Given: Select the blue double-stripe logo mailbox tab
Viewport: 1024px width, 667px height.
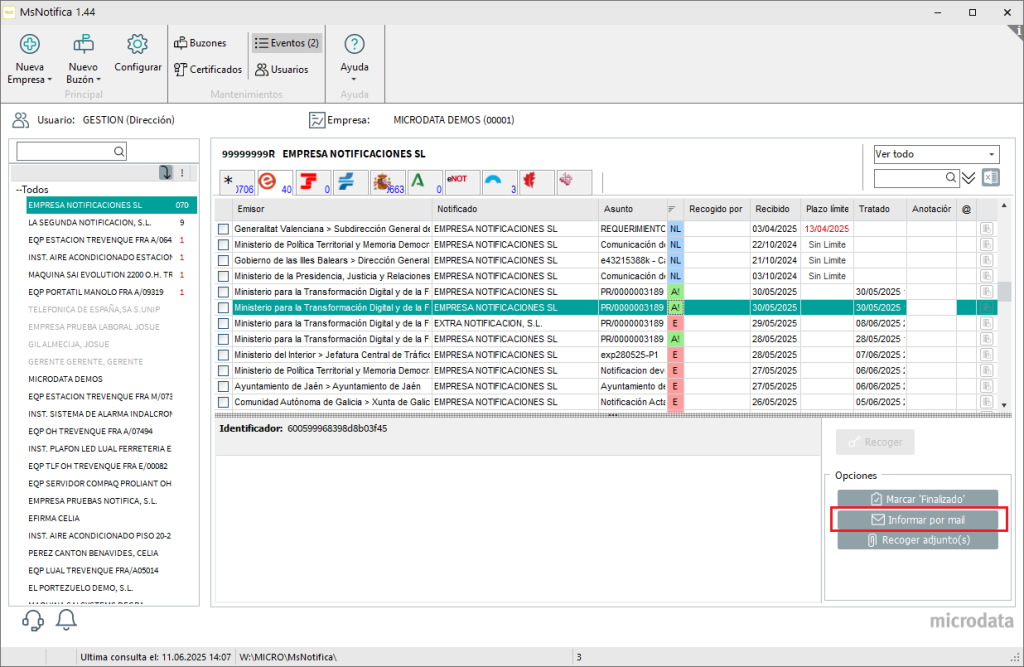Looking at the screenshot, I should (350, 183).
